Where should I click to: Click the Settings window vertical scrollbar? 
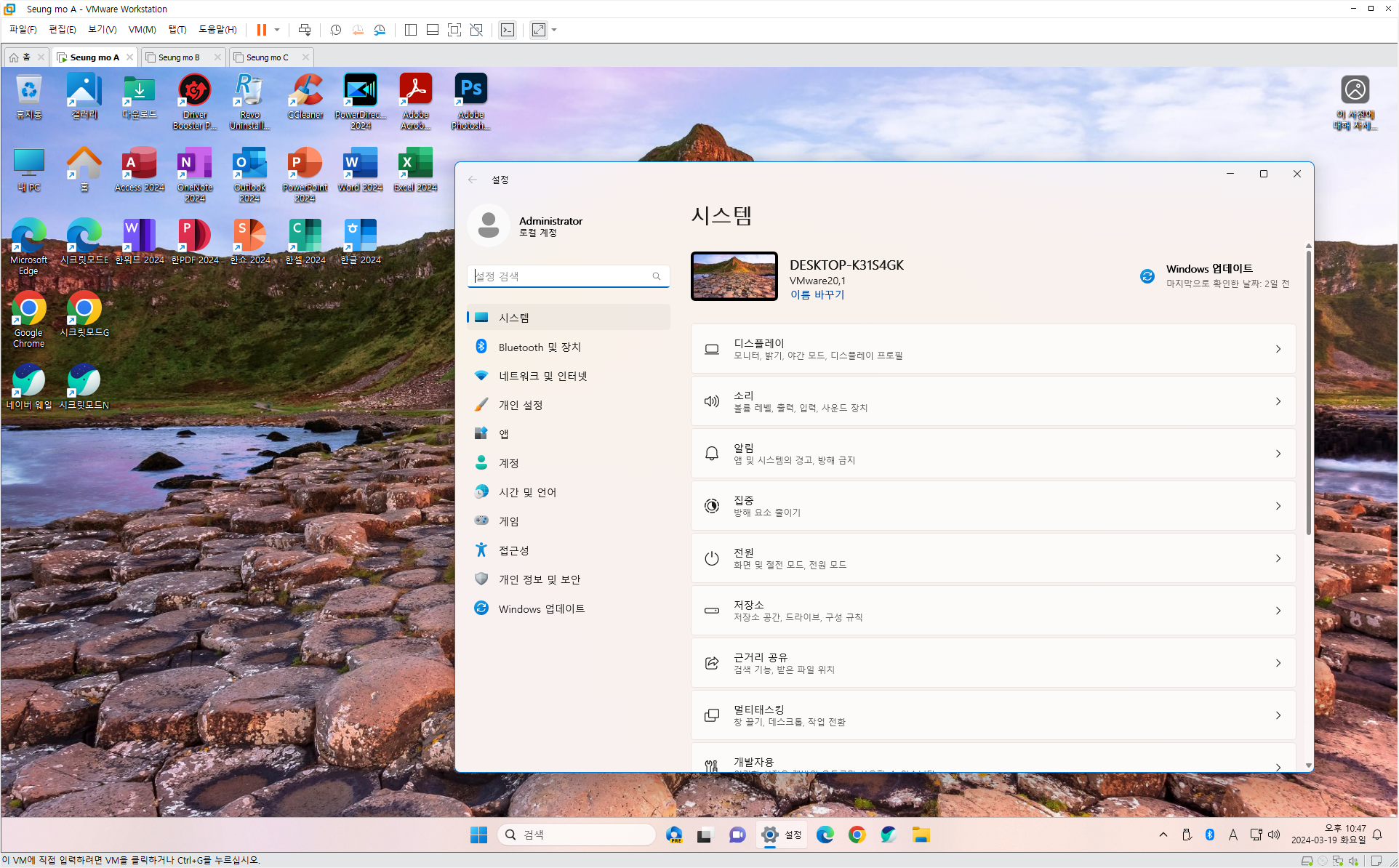tap(1308, 393)
